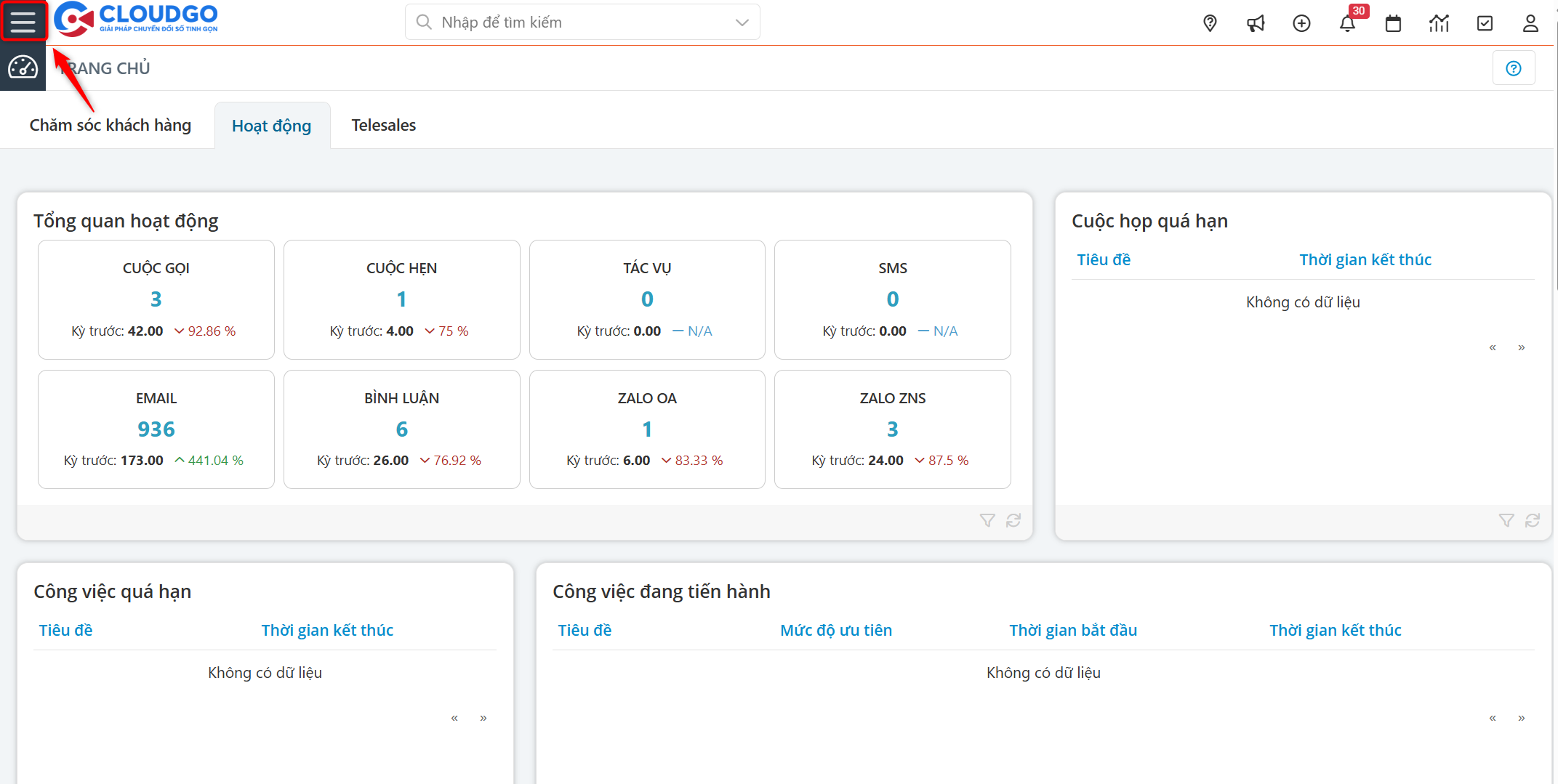This screenshot has width=1558, height=784.
Task: Expand the search box dropdown arrow
Action: (742, 23)
